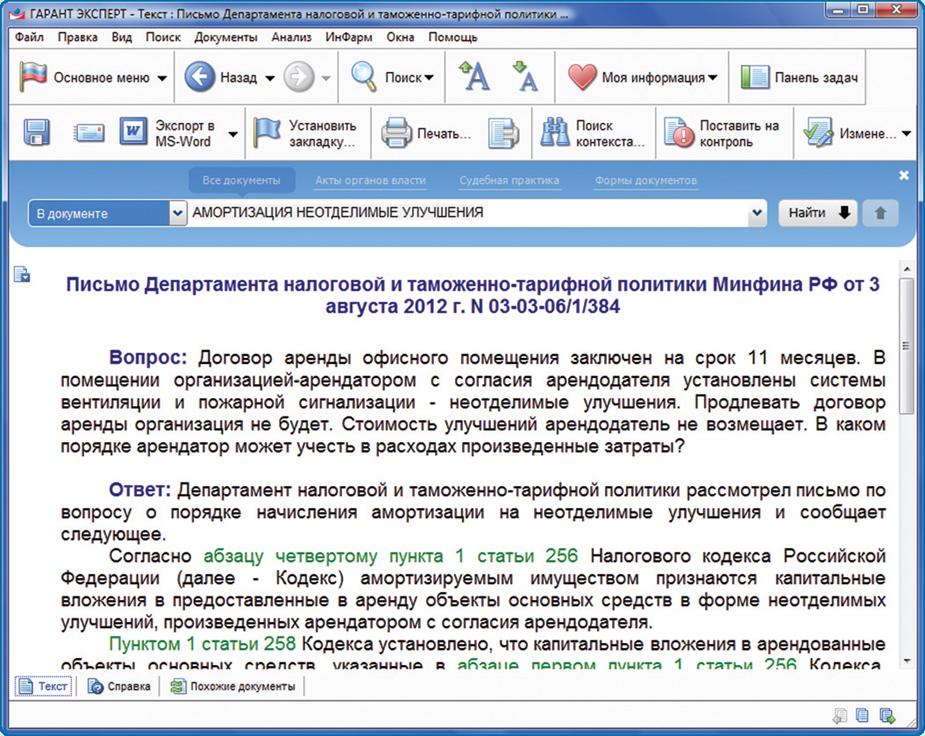Click the 'Найти' search button

pyautogui.click(x=816, y=213)
